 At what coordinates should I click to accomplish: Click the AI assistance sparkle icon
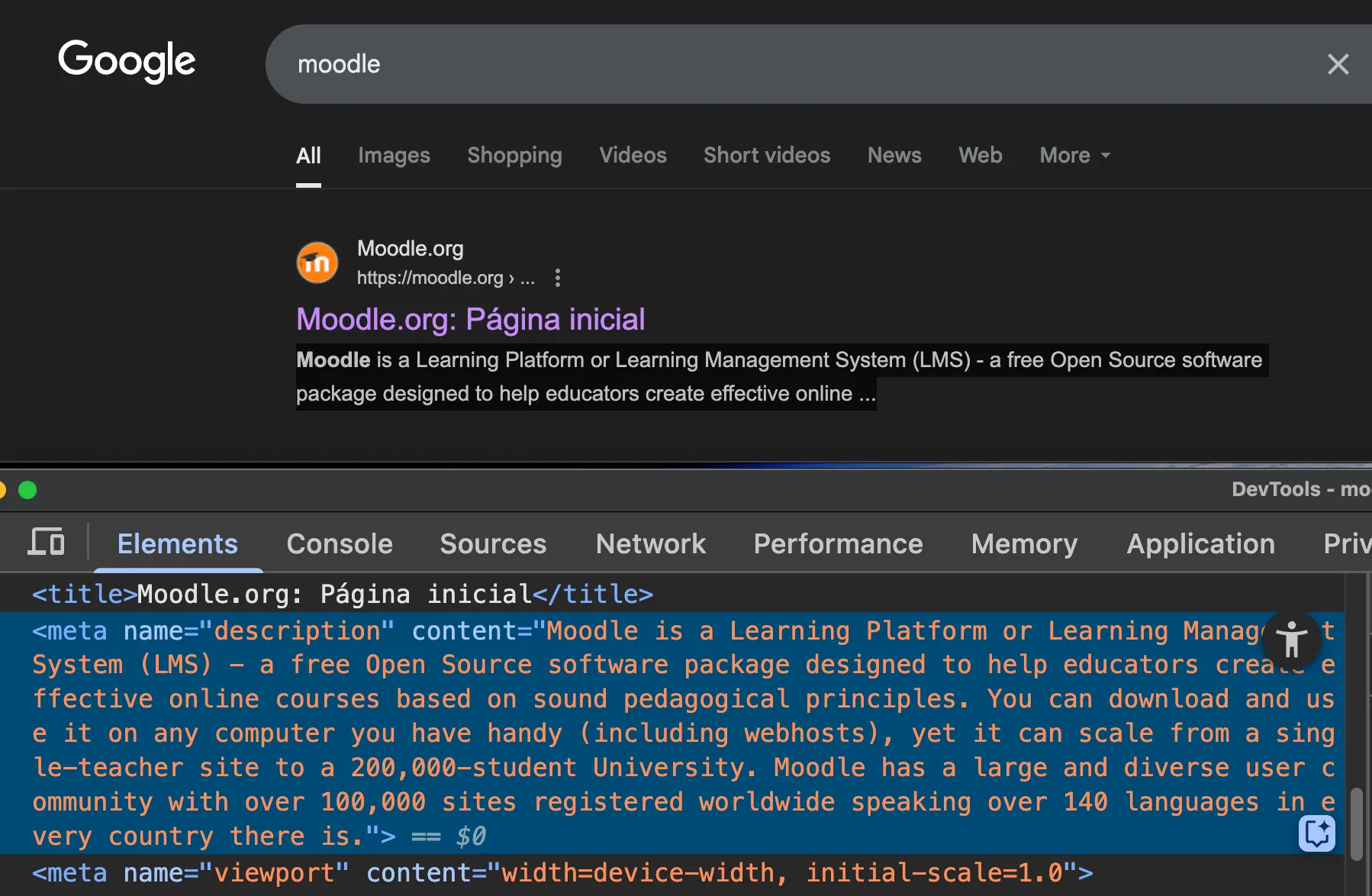point(1317,833)
